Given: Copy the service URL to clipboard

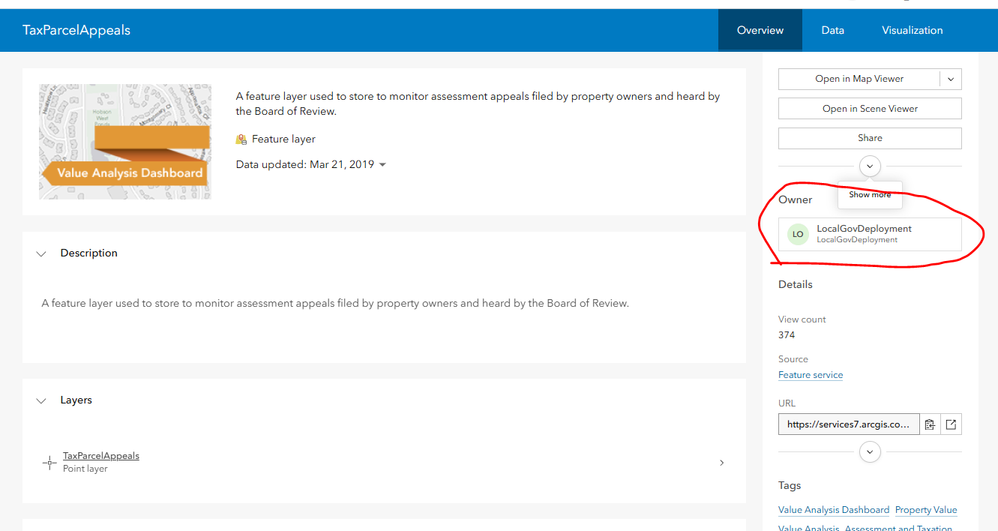Looking at the screenshot, I should click(930, 425).
